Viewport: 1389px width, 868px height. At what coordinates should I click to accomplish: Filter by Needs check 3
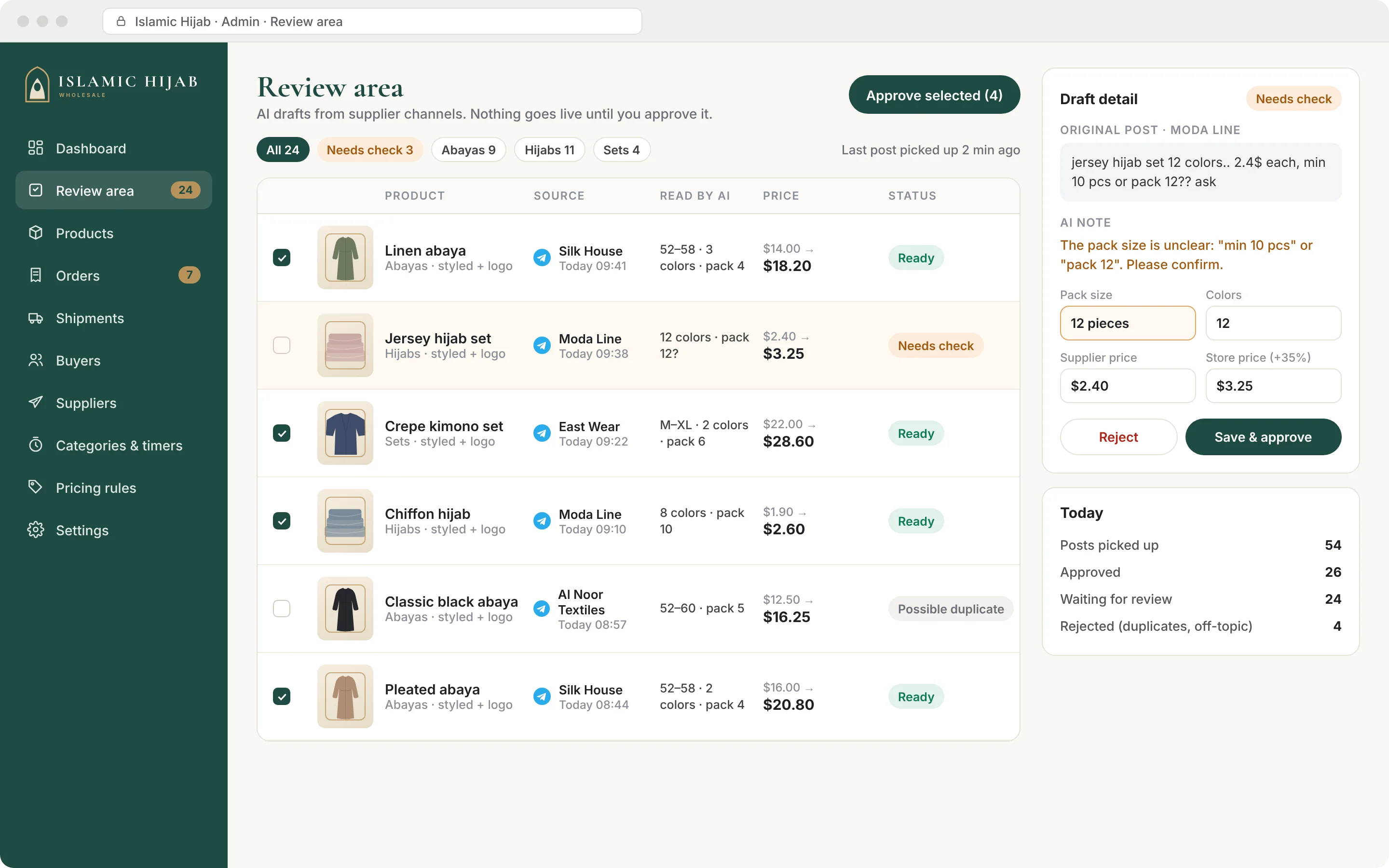pos(369,150)
